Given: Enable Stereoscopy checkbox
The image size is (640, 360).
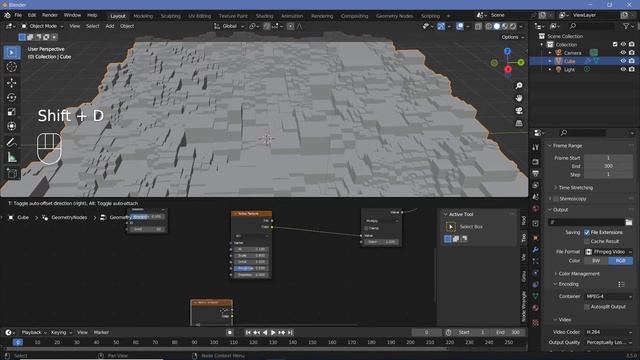Looking at the screenshot, I should click(x=556, y=199).
